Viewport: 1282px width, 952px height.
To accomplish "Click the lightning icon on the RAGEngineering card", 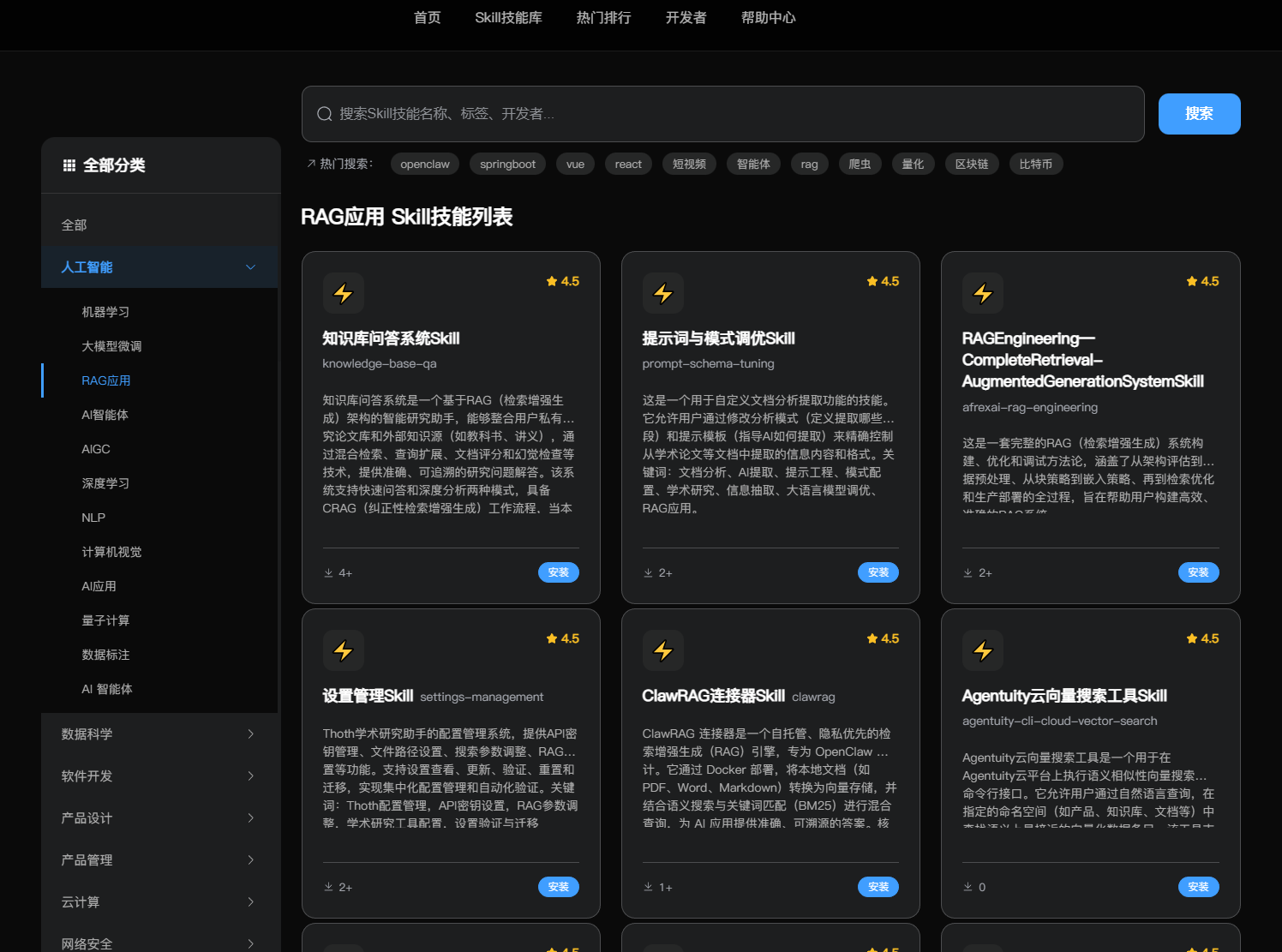I will tap(983, 293).
